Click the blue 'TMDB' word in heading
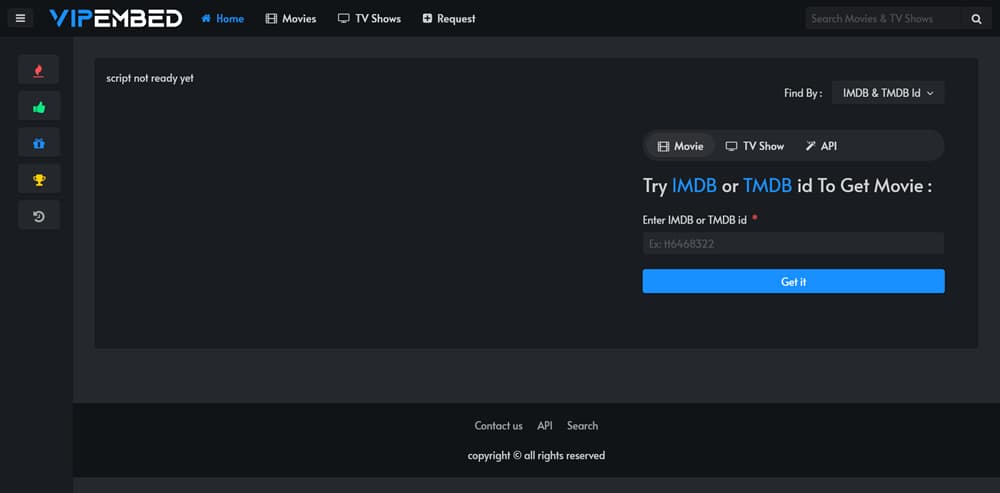Screen dimensions: 1000x493 pyautogui.click(x=767, y=186)
